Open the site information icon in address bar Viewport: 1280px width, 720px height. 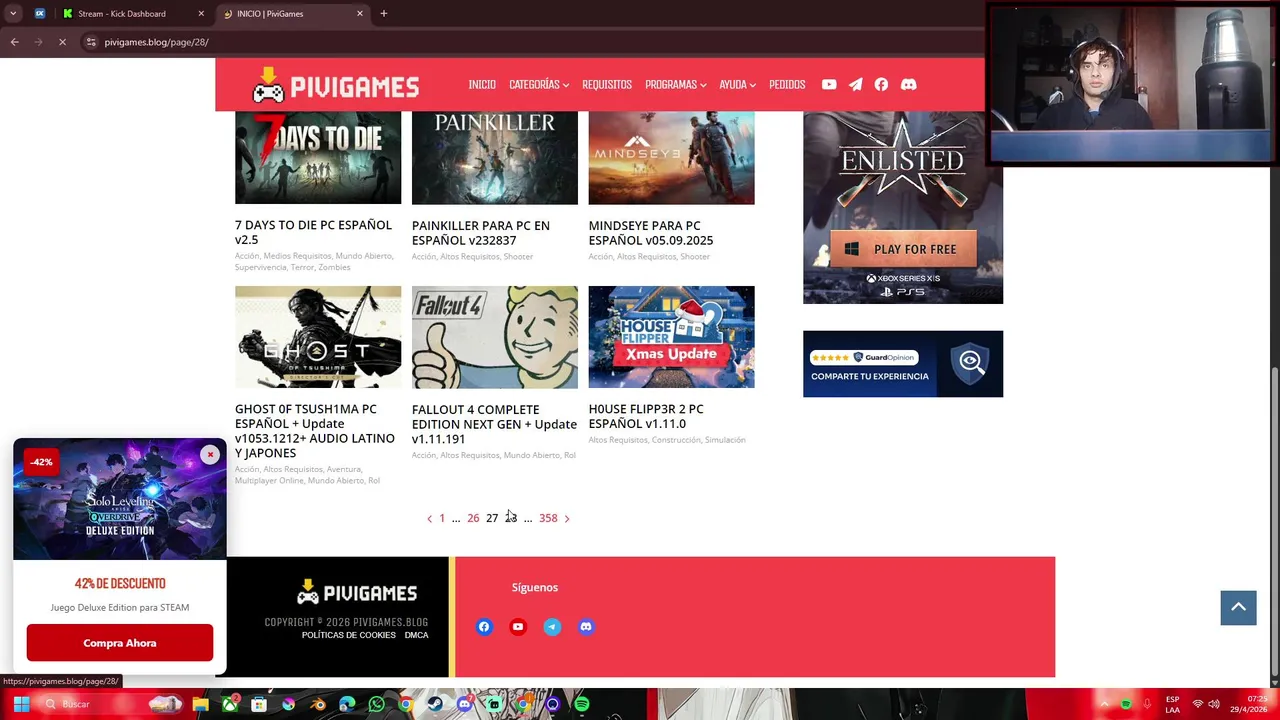91,42
